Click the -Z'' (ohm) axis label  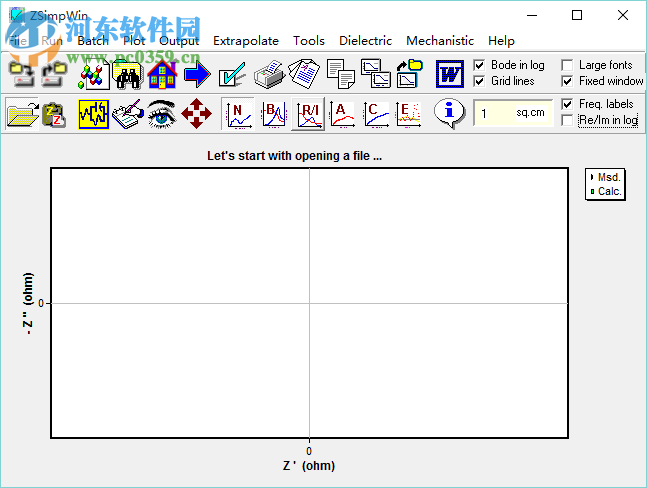click(x=28, y=303)
